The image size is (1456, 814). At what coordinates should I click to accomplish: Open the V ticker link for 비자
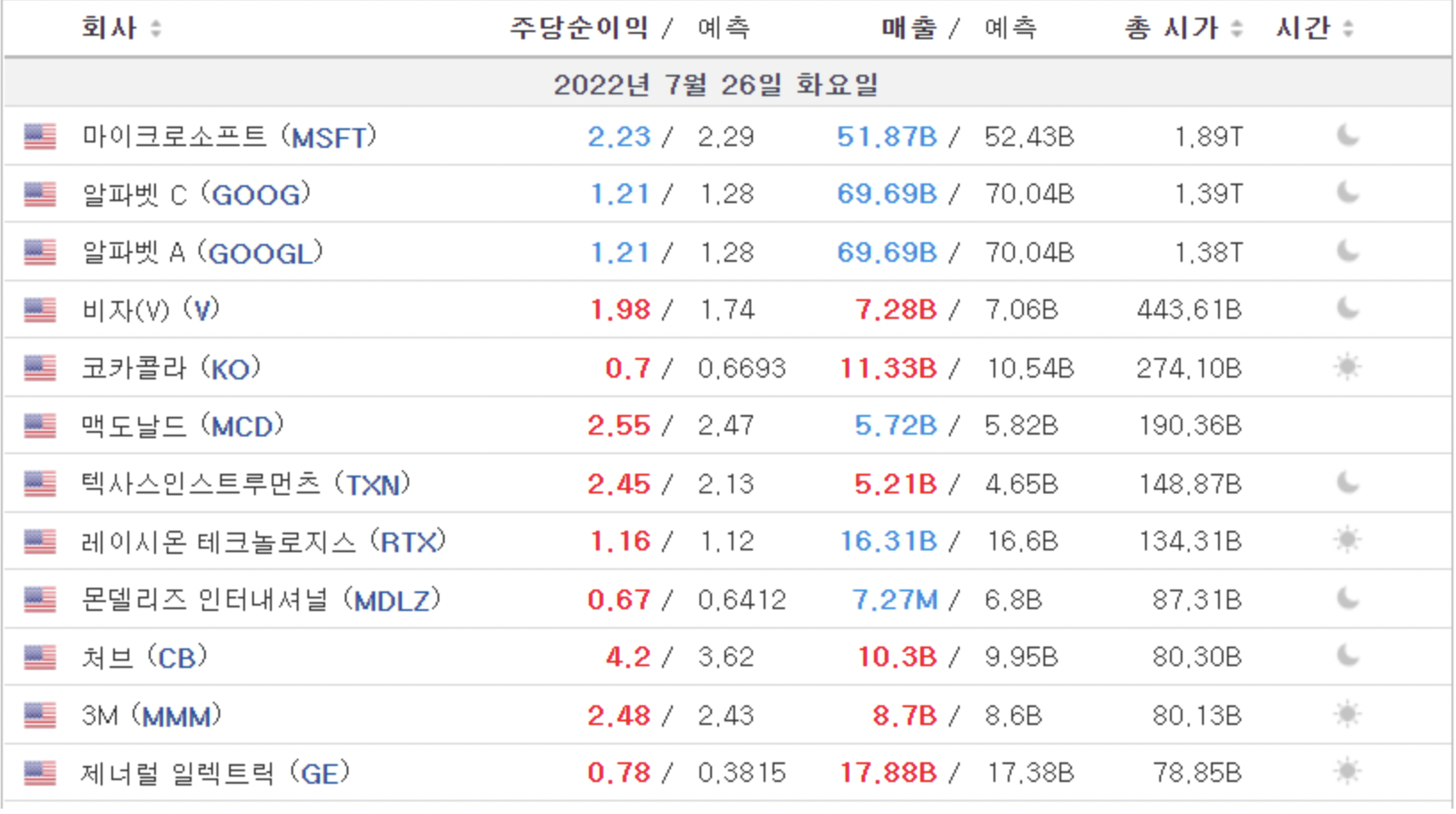click(202, 311)
